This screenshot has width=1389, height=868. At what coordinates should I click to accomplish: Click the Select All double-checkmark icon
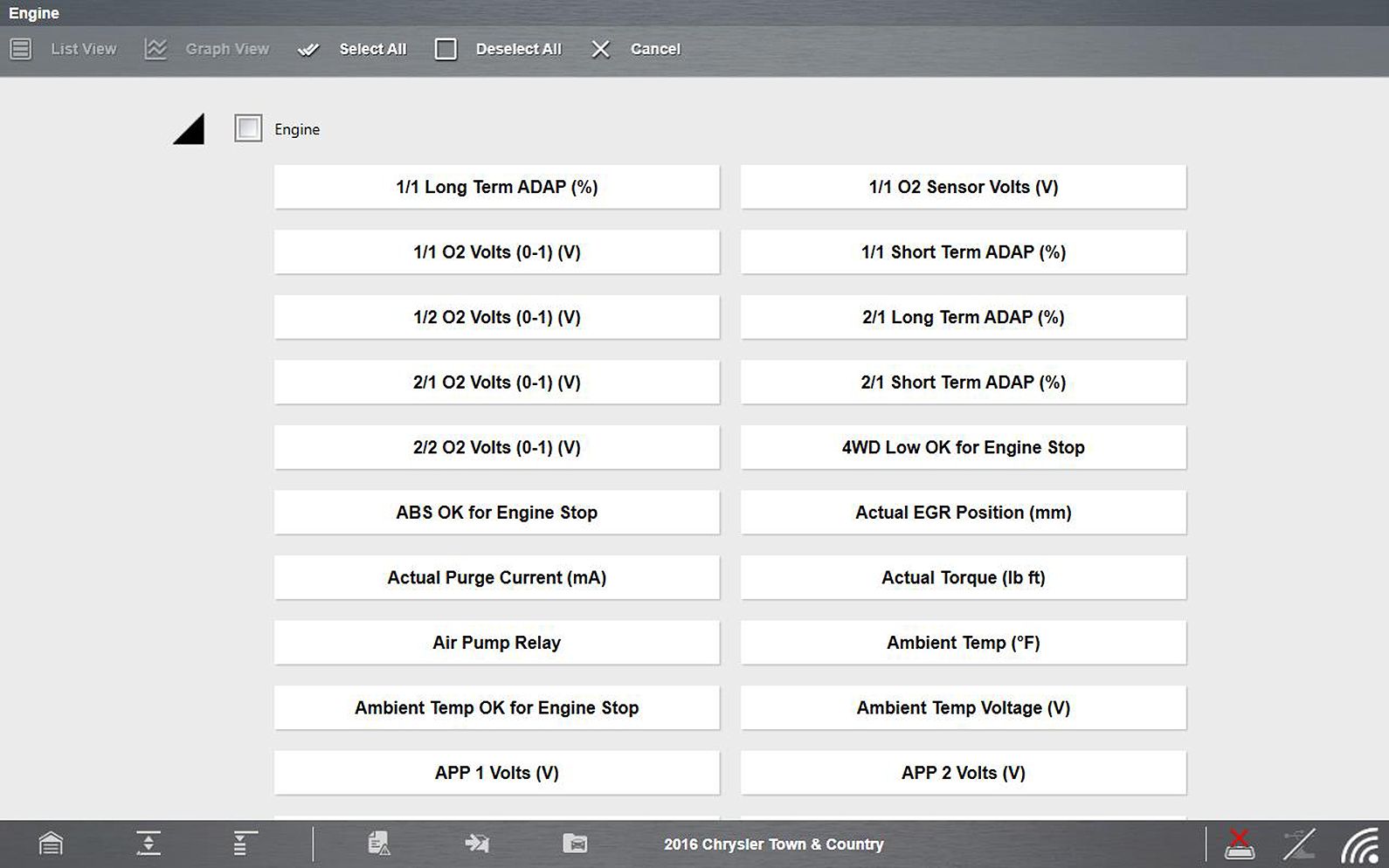tap(308, 50)
